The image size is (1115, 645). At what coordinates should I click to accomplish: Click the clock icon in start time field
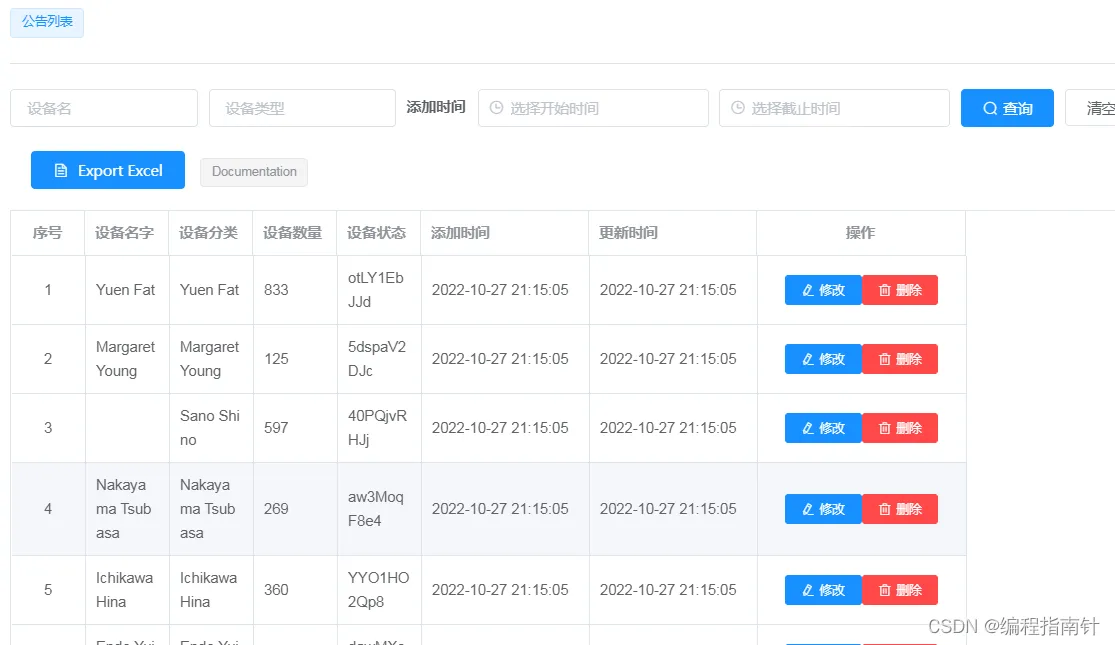click(496, 107)
